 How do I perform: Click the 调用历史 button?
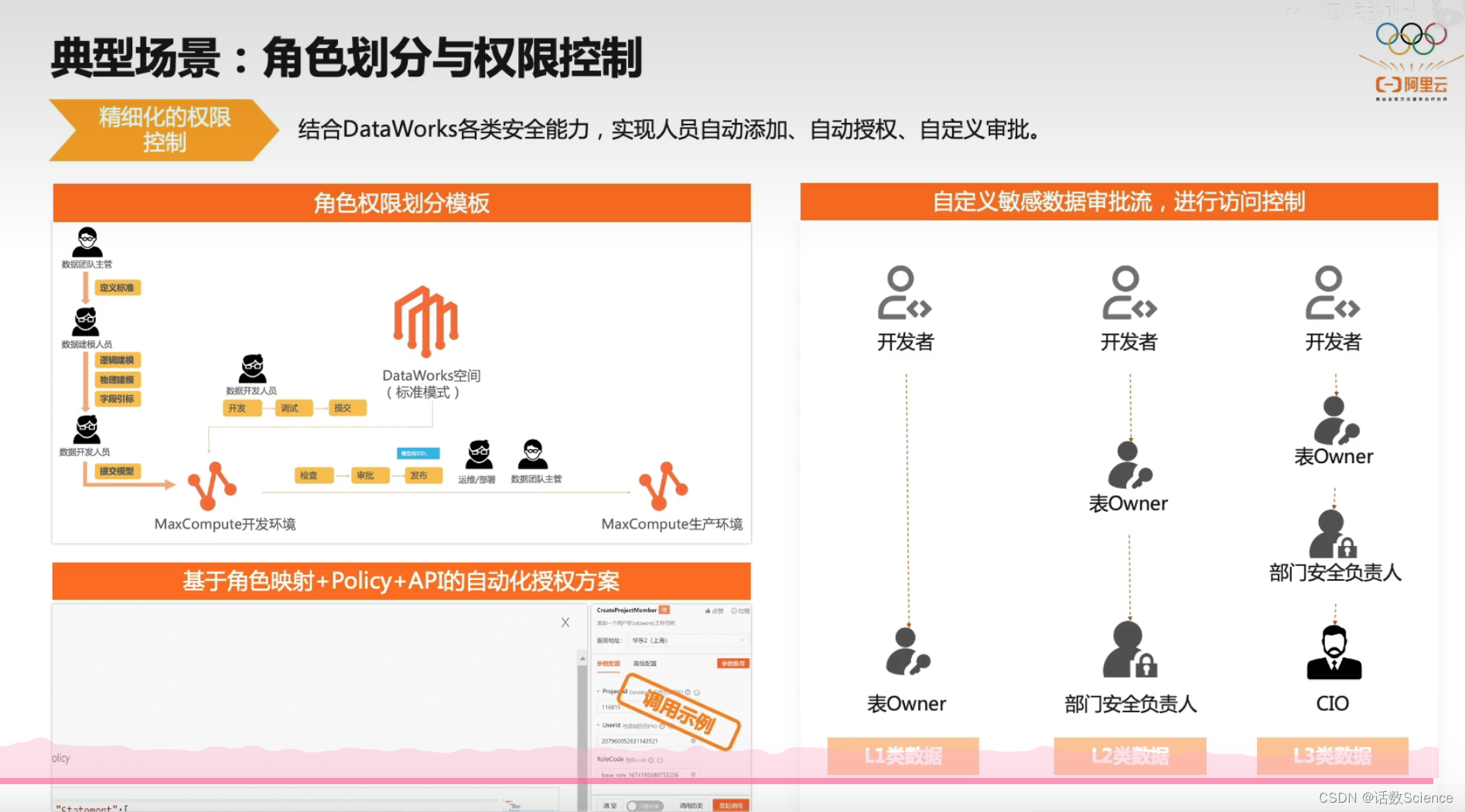point(692,806)
